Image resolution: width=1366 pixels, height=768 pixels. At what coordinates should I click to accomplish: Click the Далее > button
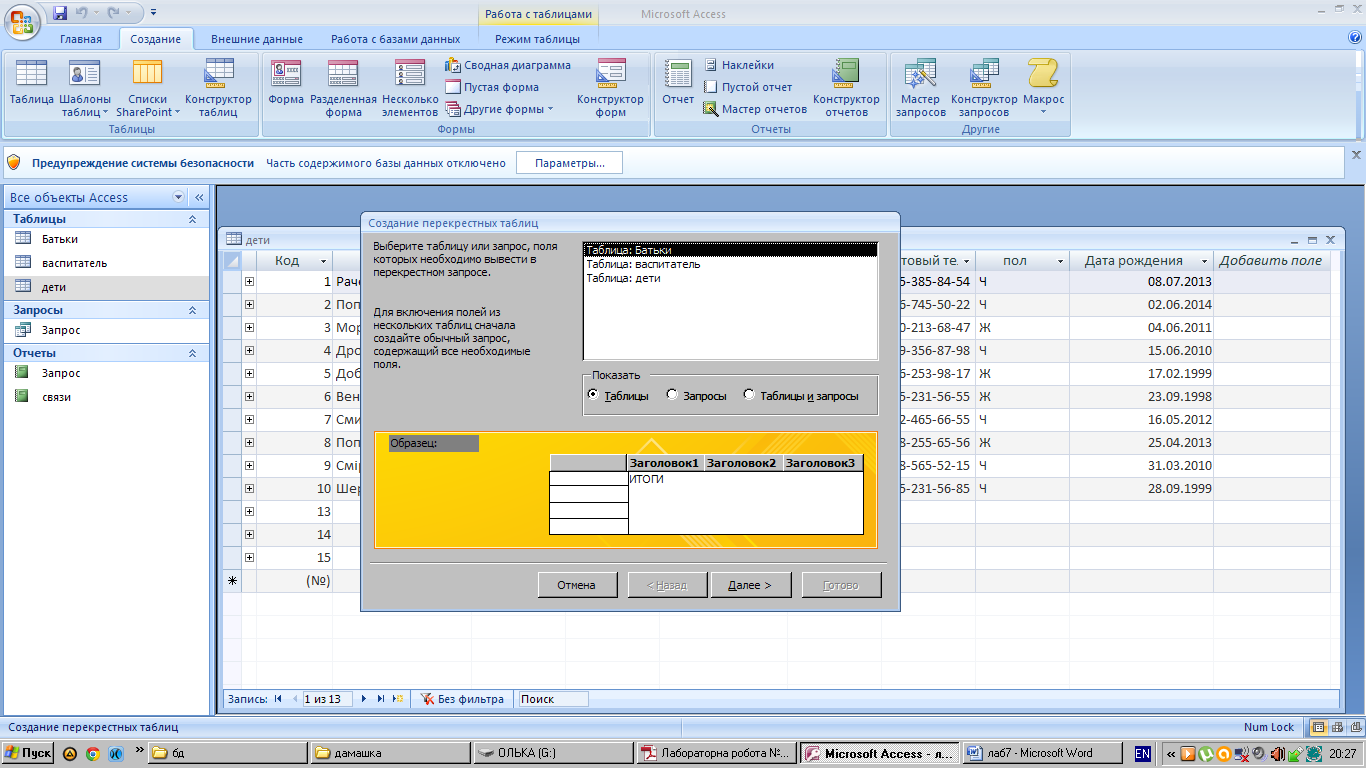[750, 585]
